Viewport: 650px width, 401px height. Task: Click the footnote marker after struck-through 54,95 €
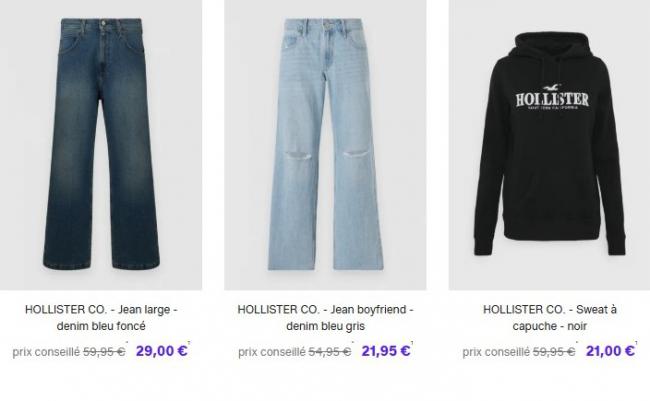pyautogui.click(x=352, y=343)
